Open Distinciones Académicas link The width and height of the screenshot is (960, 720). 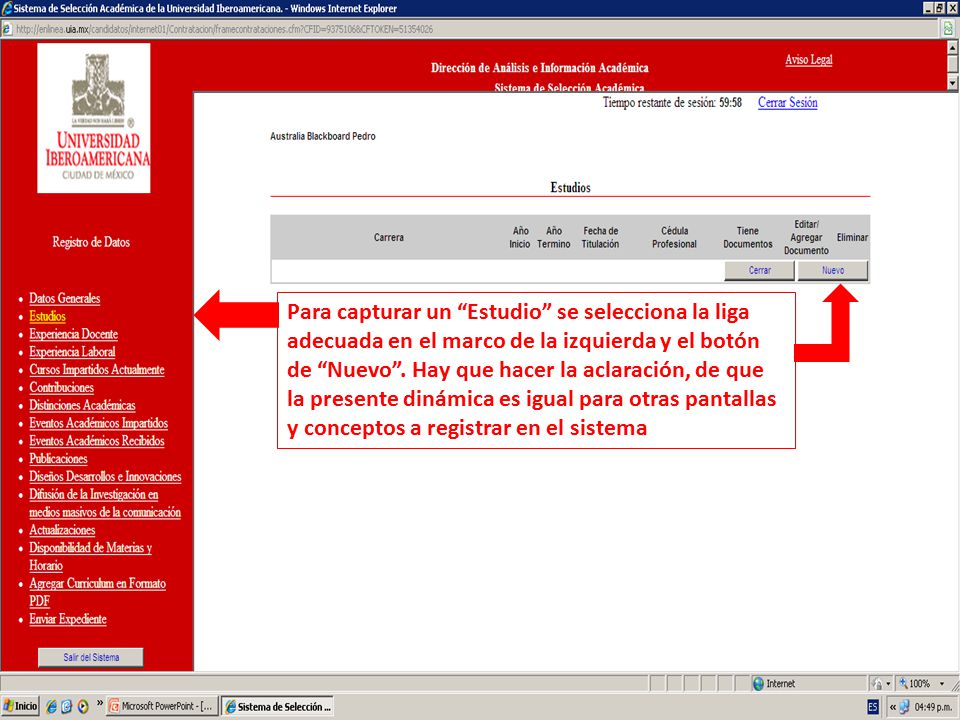(82, 405)
